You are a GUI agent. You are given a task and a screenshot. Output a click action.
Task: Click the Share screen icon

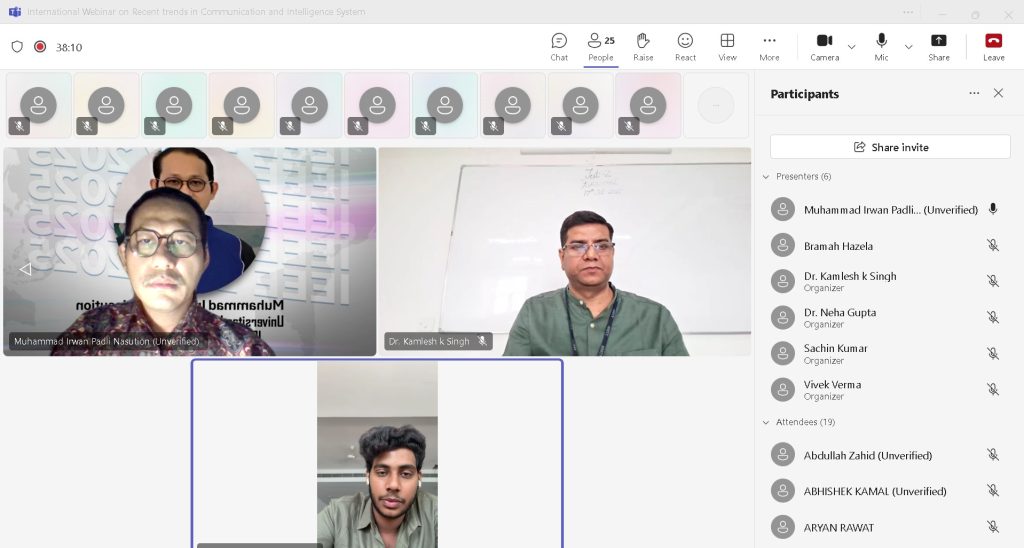pos(938,46)
